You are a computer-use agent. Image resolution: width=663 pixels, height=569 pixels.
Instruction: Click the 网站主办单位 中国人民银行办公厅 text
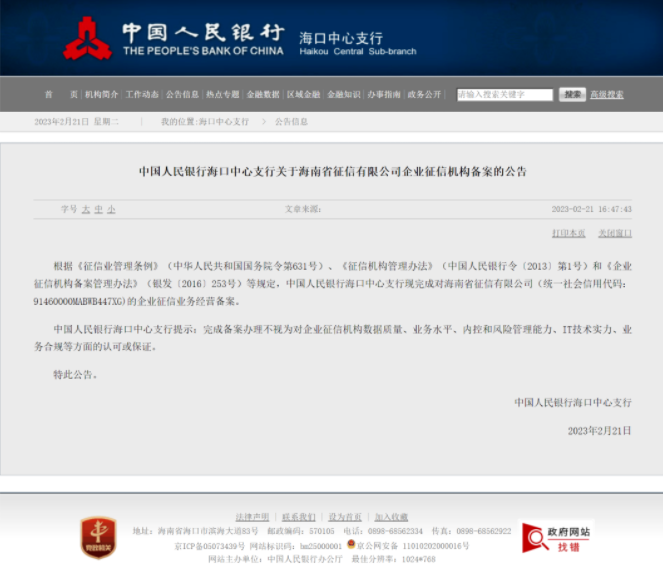click(x=275, y=559)
